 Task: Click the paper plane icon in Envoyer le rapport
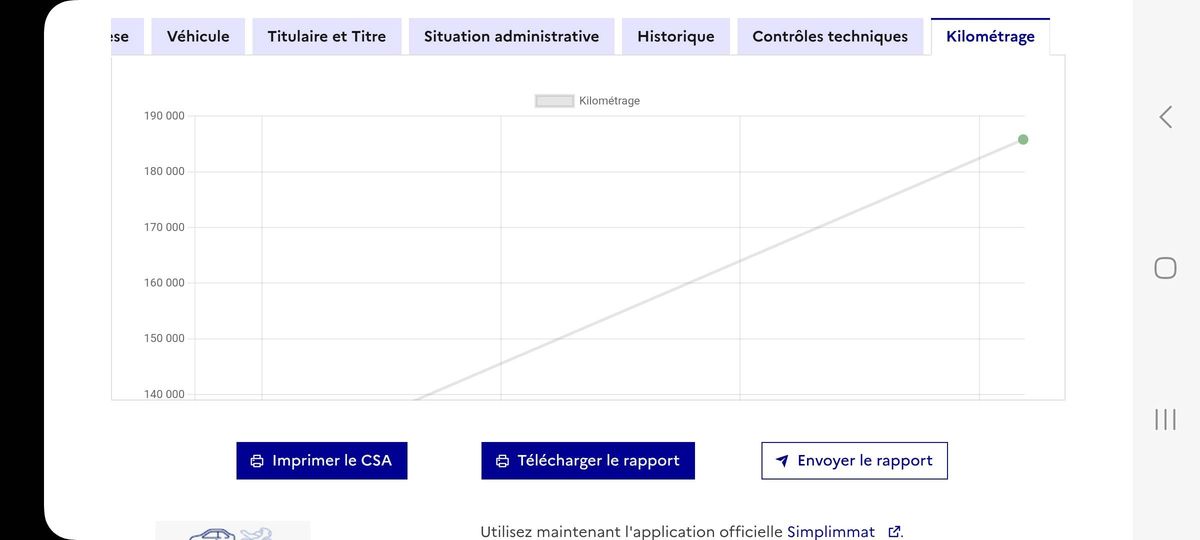point(782,461)
